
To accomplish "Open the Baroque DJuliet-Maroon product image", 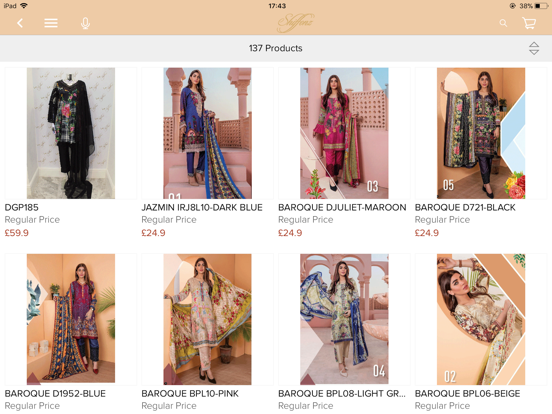I will (344, 133).
